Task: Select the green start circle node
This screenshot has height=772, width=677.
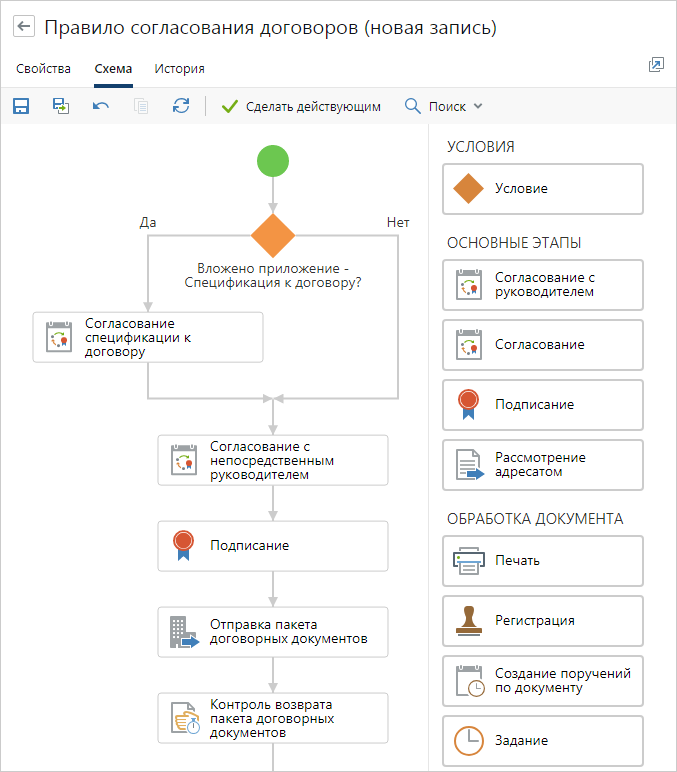Action: [272, 161]
